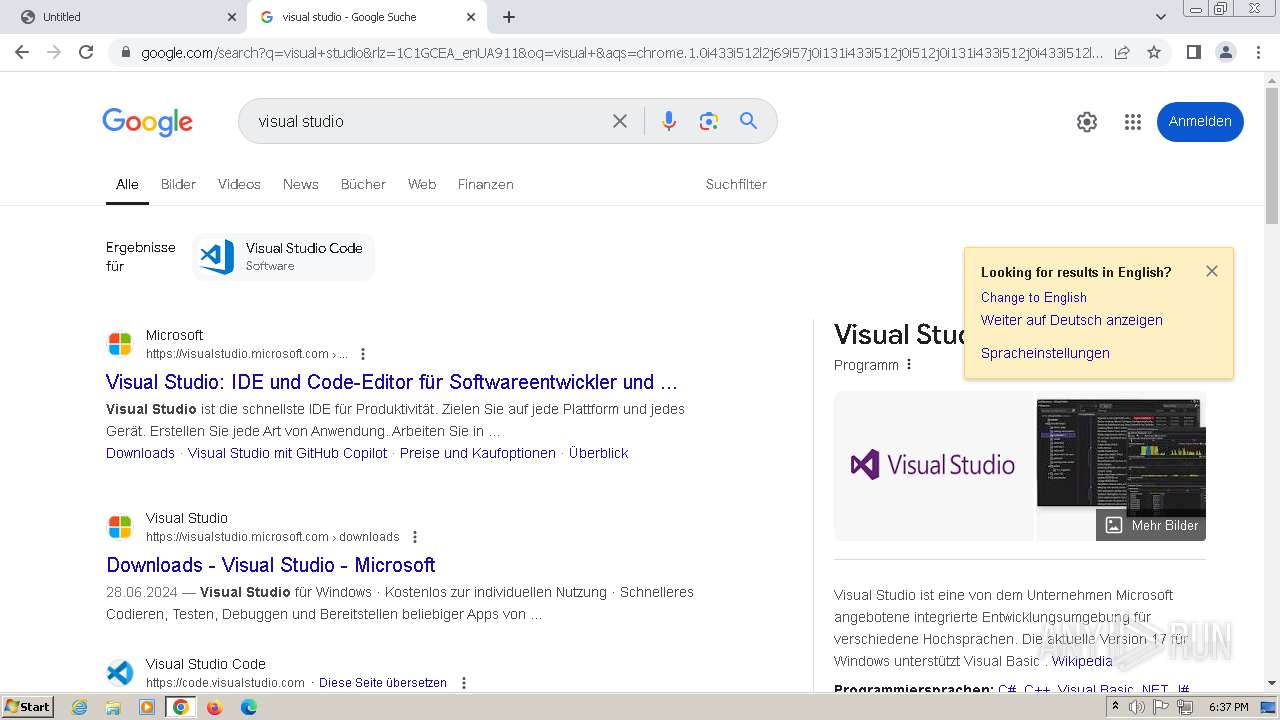This screenshot has width=1280, height=720.
Task: Open the Downloads sitelink
Action: coord(140,453)
